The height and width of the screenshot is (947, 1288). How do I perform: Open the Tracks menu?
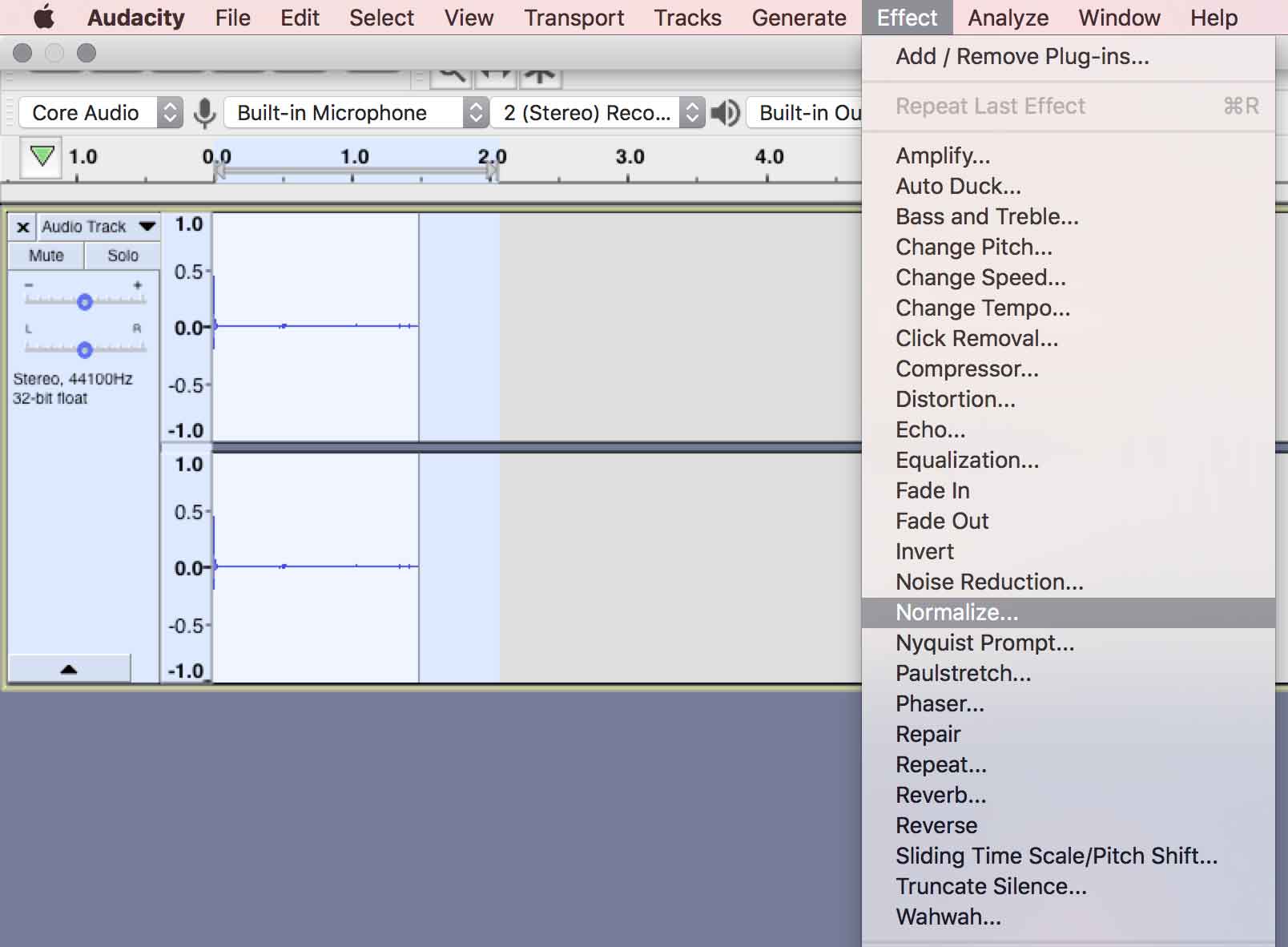(687, 18)
